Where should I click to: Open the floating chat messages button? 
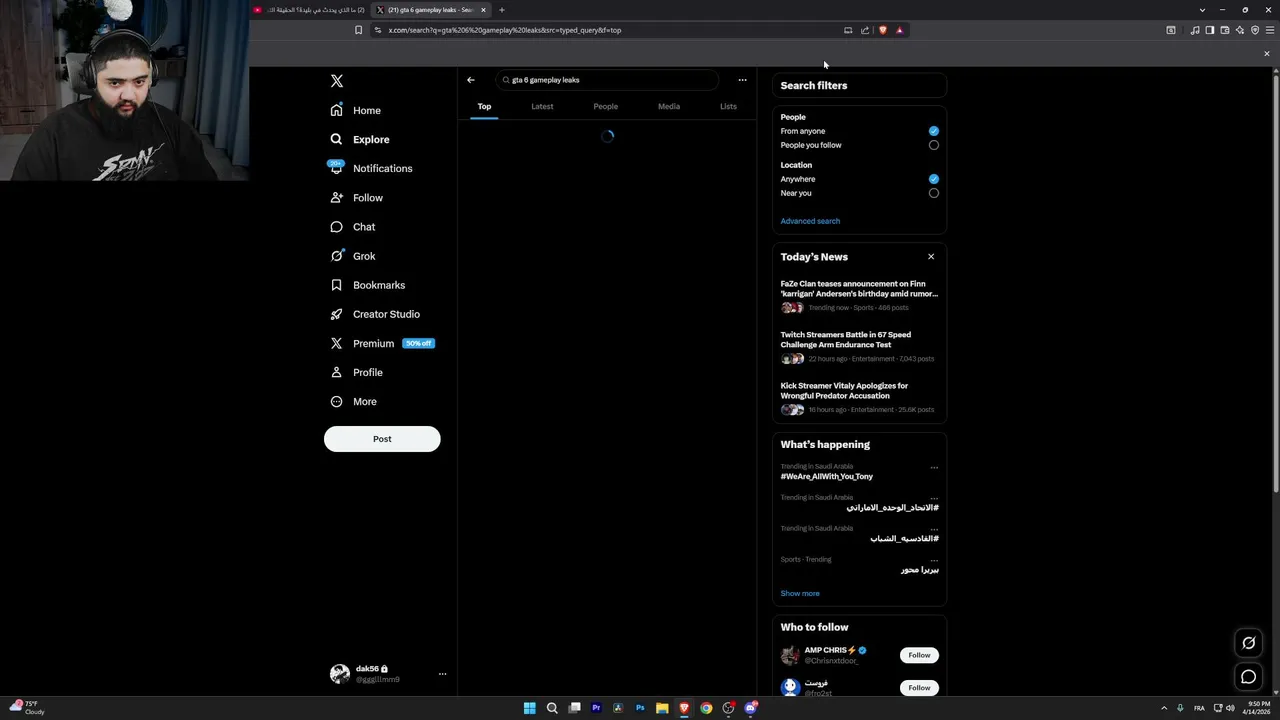(x=1248, y=677)
